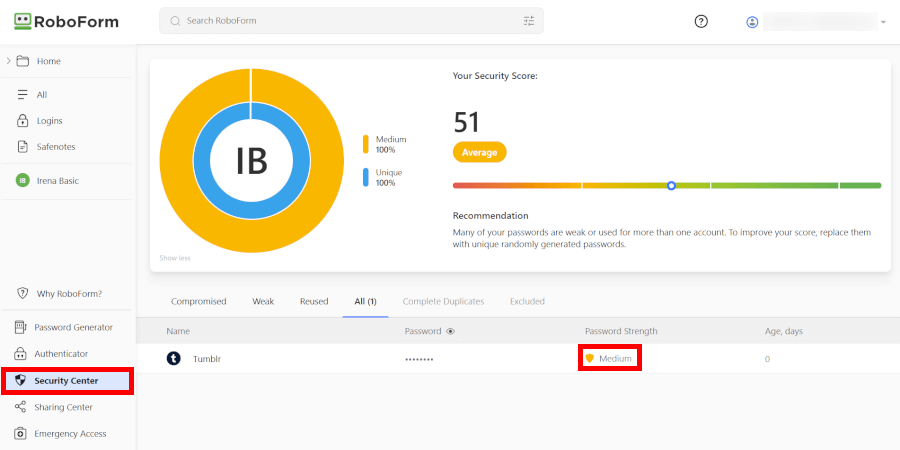
Task: Click the Medium strength label for Tumblr
Action: point(615,359)
